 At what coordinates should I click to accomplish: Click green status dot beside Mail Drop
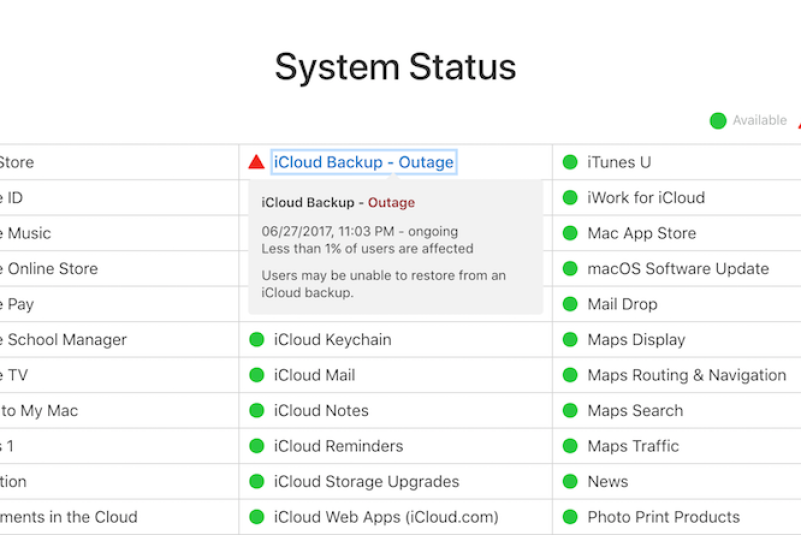point(570,304)
